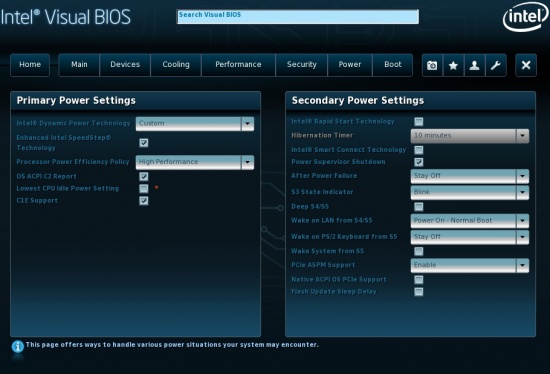Open the Cooling tab
Screen dimensions: 550x374
click(176, 65)
